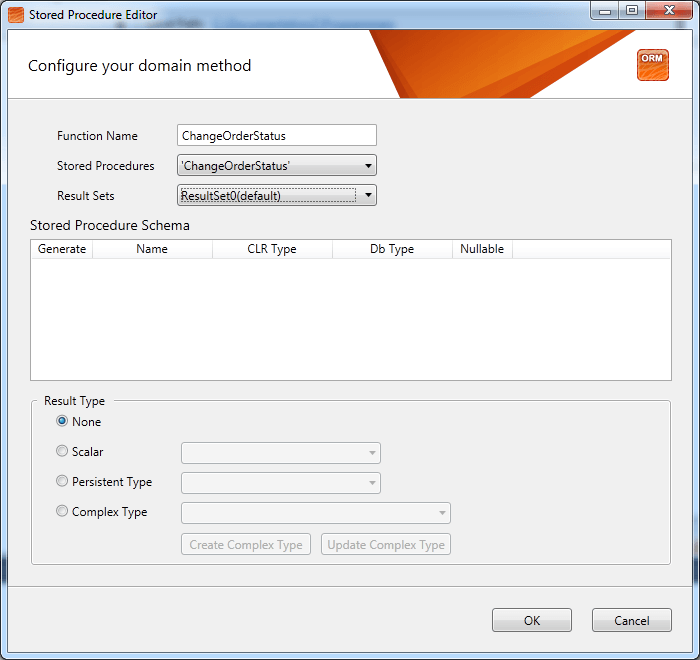Dismiss dialog with Cancel button
This screenshot has height=660, width=700.
point(632,620)
